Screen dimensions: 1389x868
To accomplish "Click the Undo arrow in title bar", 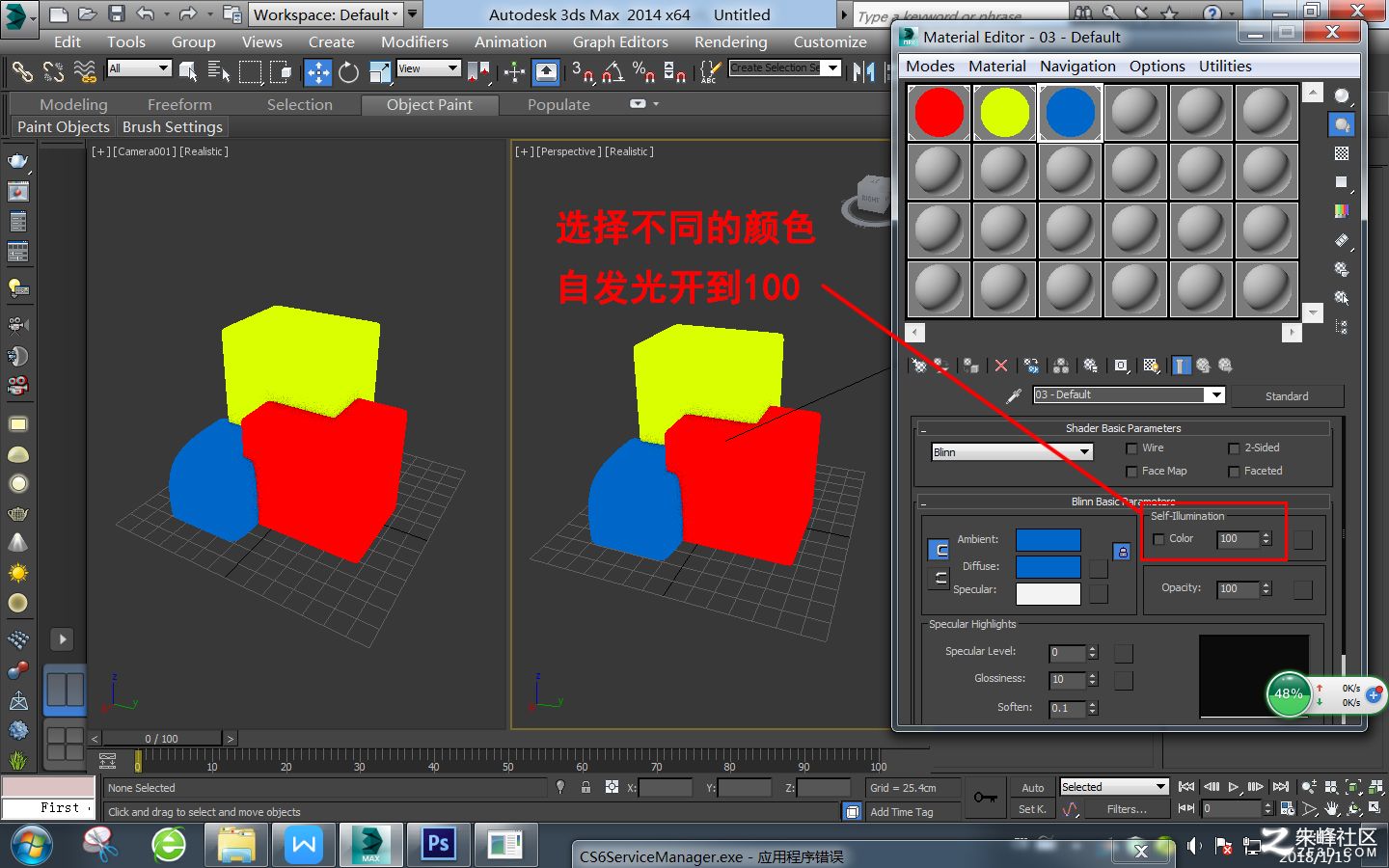I will pos(146,14).
